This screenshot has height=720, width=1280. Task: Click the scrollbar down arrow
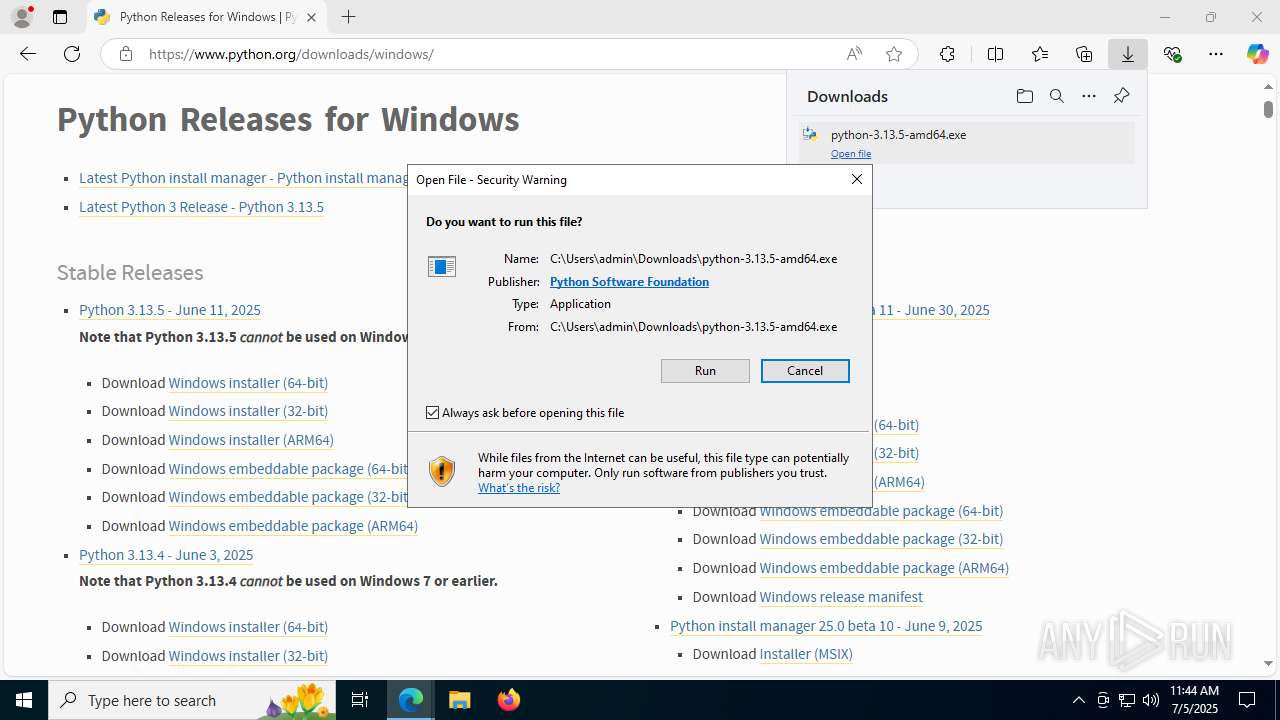pyautogui.click(x=1268, y=663)
